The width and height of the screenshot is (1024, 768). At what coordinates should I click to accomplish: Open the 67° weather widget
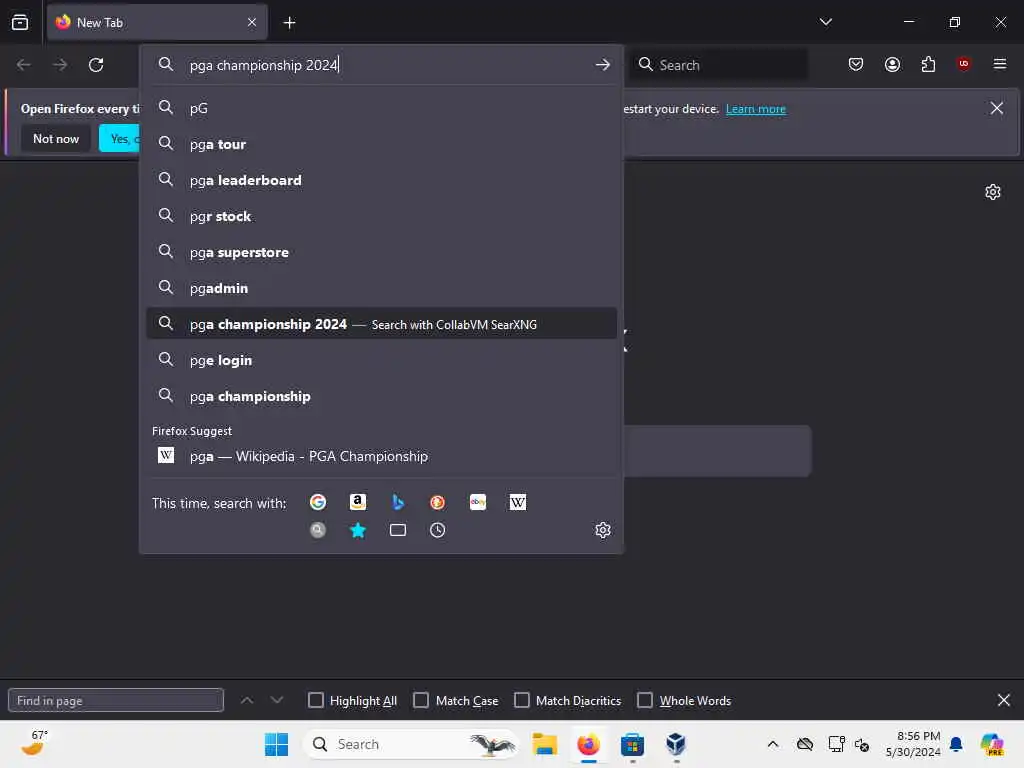pyautogui.click(x=34, y=743)
